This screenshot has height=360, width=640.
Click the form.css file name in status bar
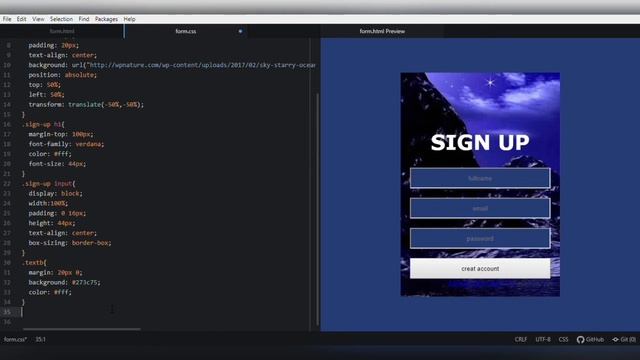[16, 339]
